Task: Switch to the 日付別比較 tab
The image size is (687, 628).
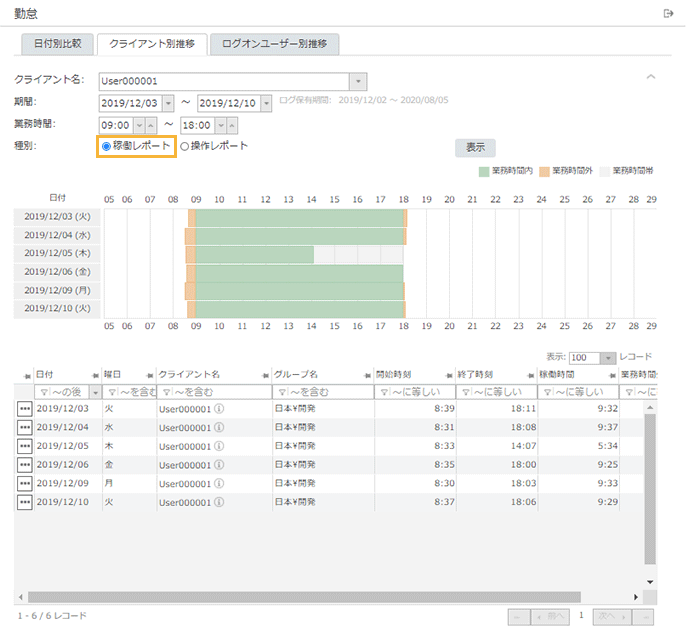Action: pos(58,44)
